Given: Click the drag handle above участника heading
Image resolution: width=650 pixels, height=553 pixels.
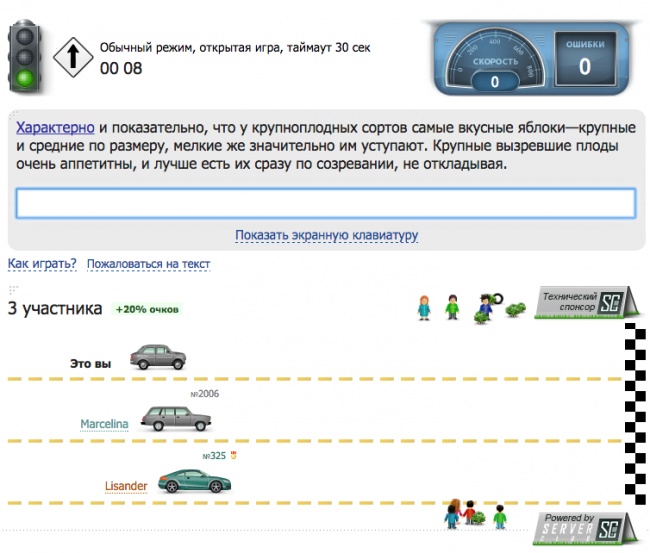Looking at the screenshot, I should (14, 289).
